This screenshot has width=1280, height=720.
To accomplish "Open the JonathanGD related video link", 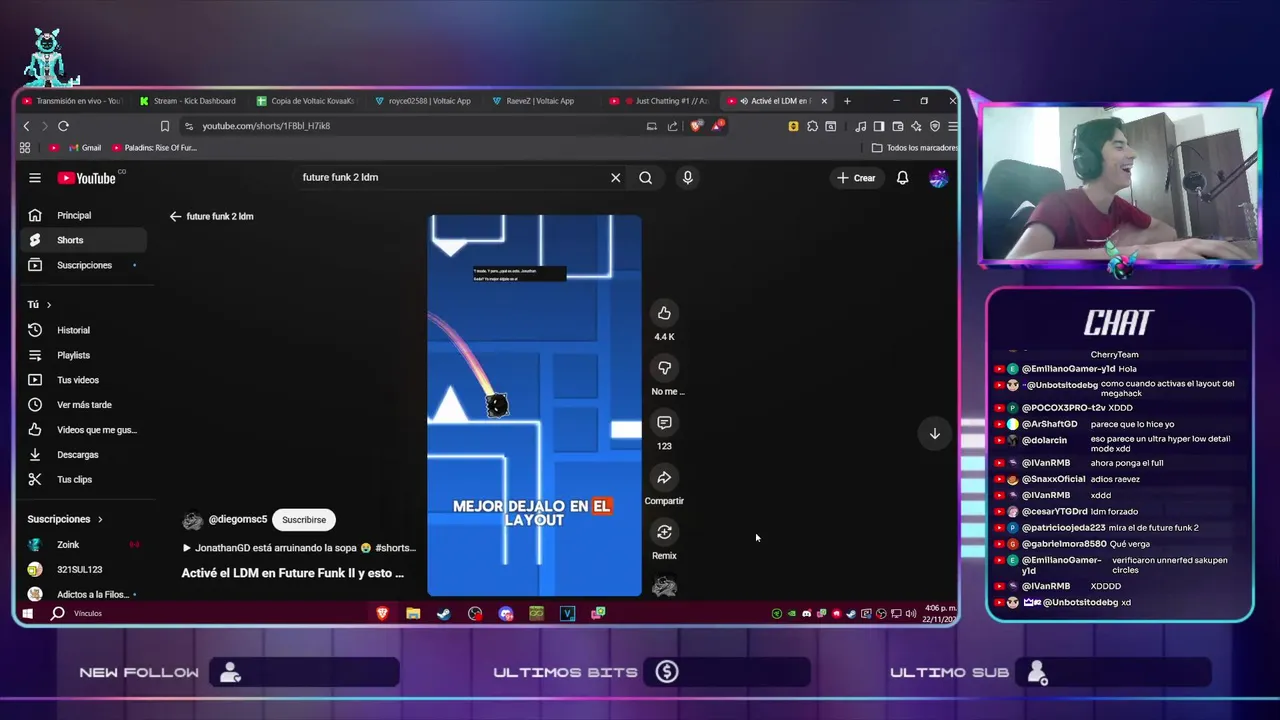I will click(299, 548).
